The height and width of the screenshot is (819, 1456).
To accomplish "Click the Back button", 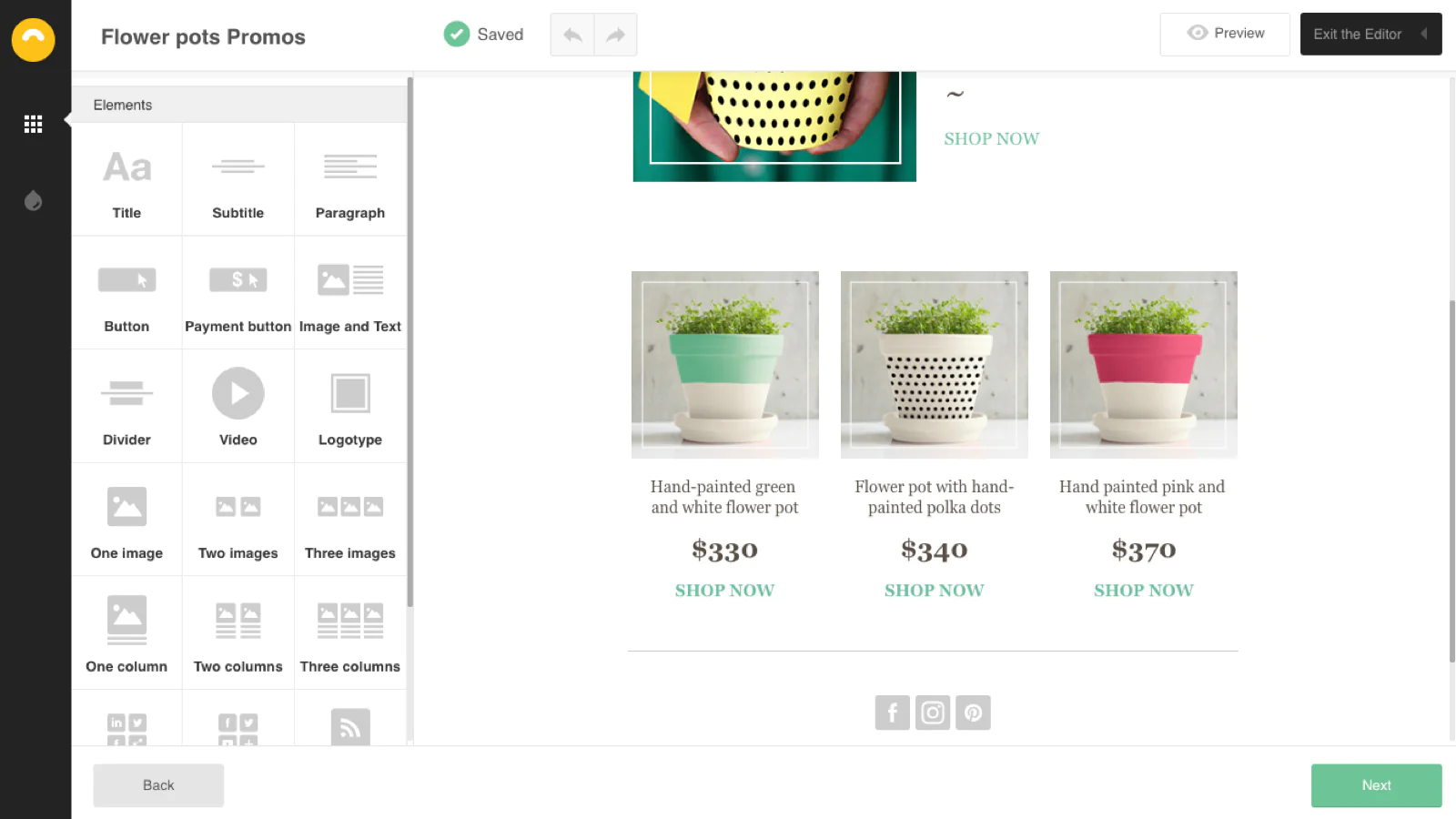I will pyautogui.click(x=158, y=785).
